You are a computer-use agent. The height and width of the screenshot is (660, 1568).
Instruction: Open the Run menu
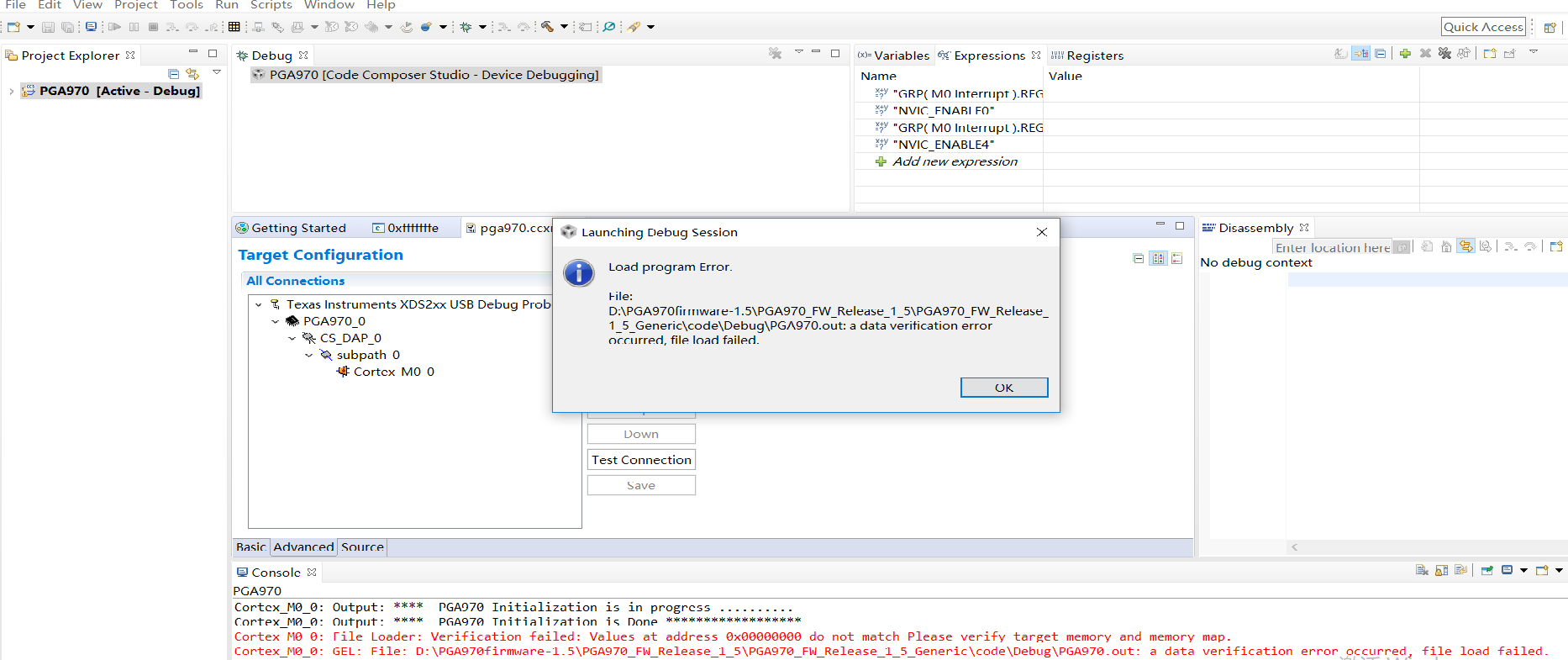click(x=227, y=5)
